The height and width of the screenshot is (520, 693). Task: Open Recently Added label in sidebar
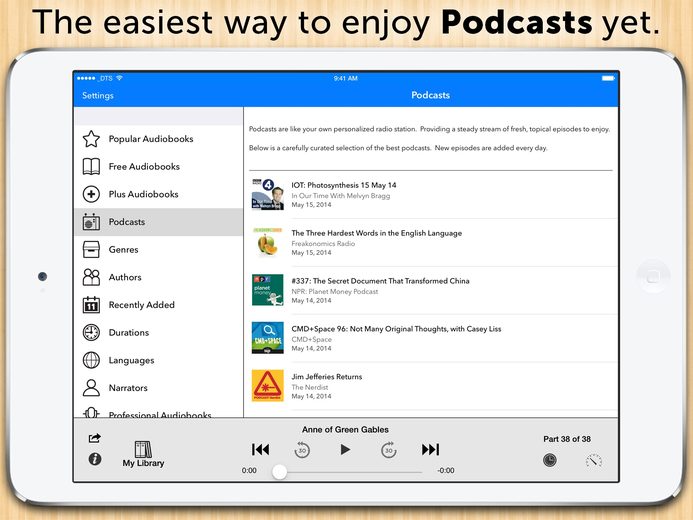click(141, 305)
